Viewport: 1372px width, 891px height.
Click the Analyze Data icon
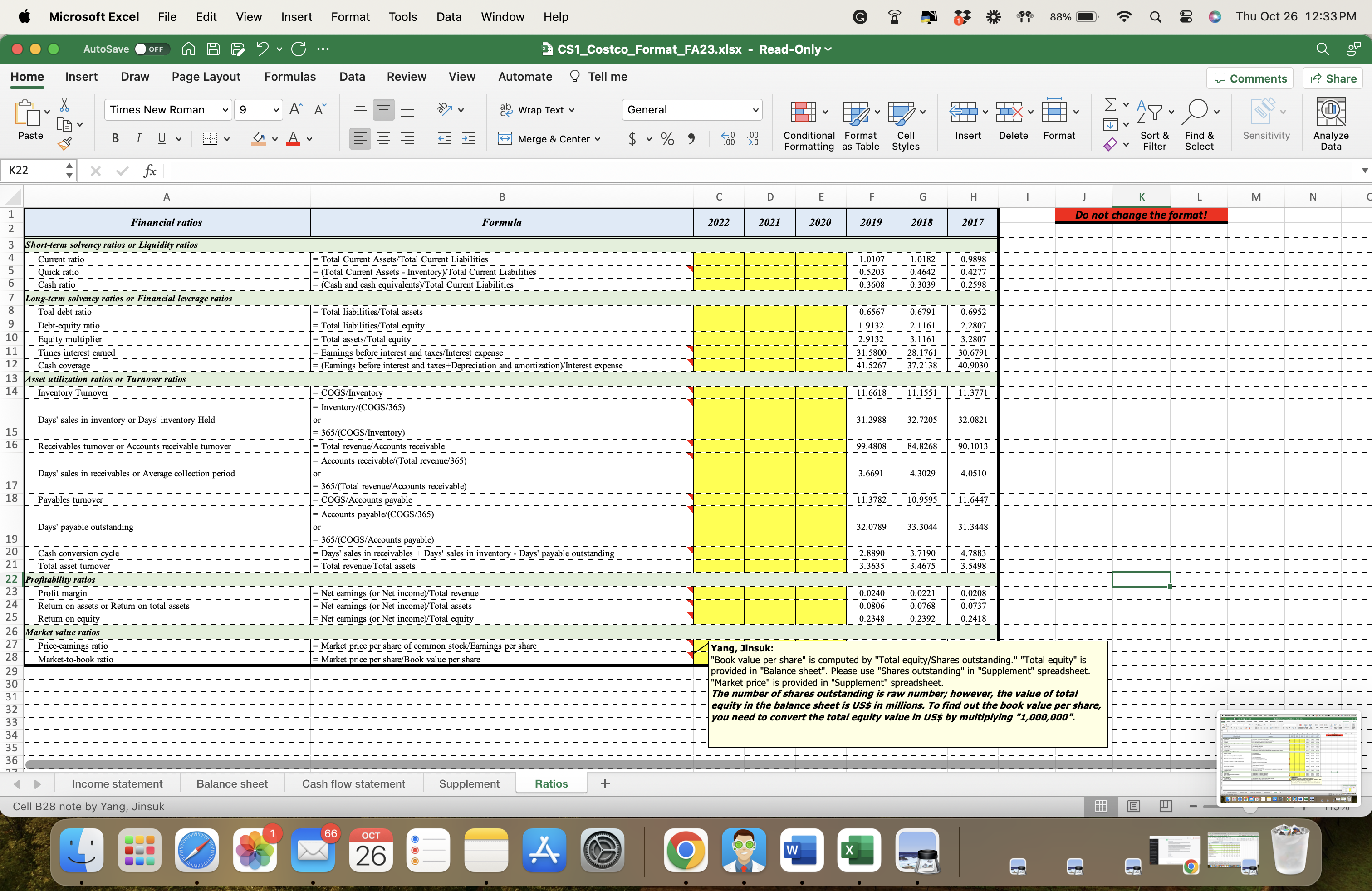[1331, 124]
